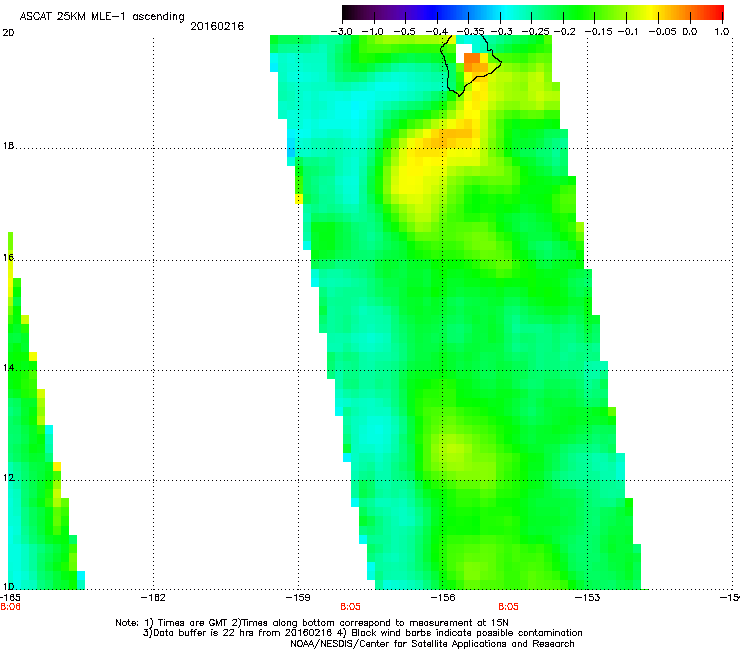740x650 pixels.
Task: Click the NOAA/NESDIS credit line
Action: (x=432, y=644)
